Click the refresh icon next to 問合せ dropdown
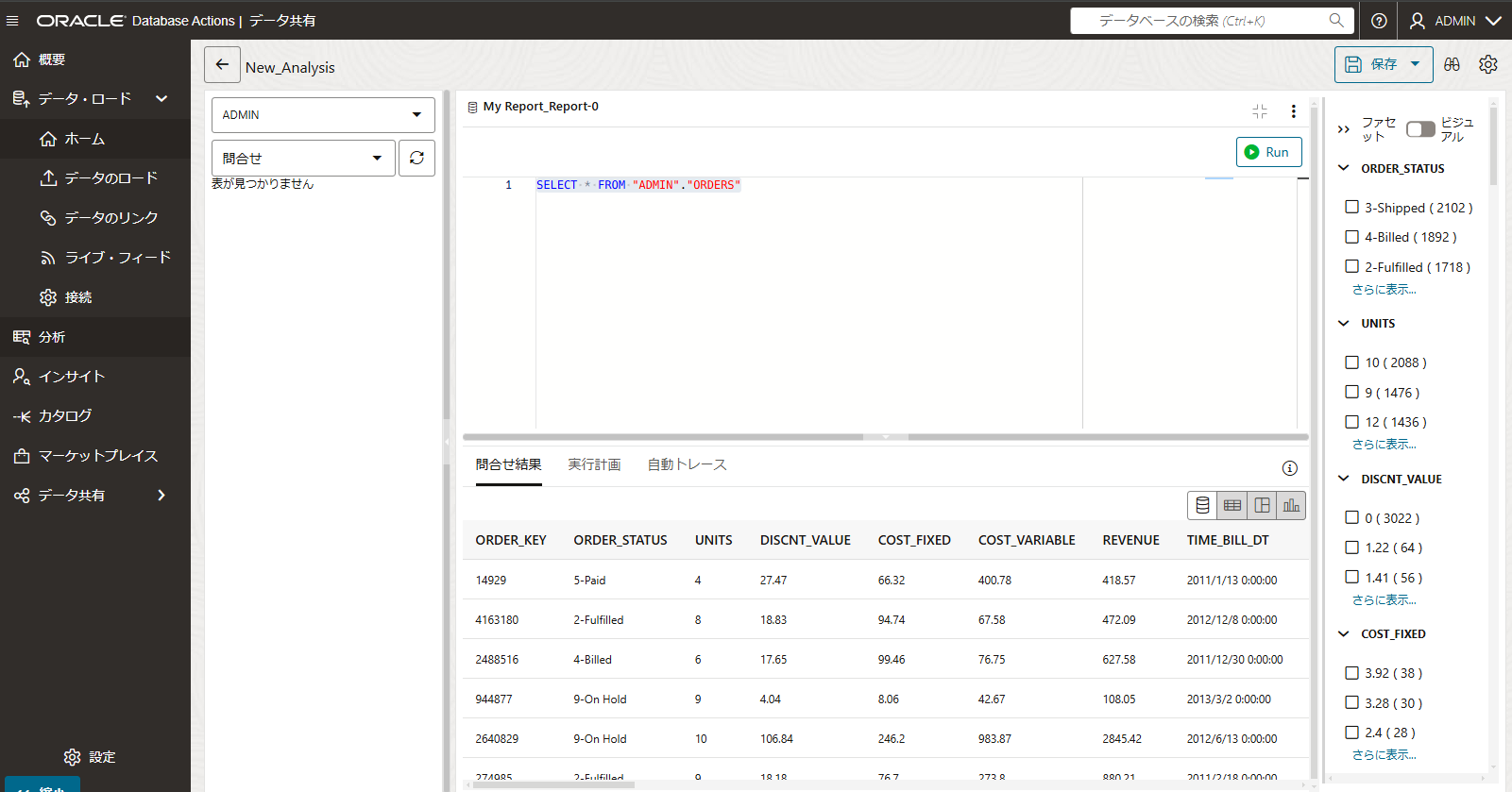This screenshot has width=1512, height=792. (x=416, y=158)
